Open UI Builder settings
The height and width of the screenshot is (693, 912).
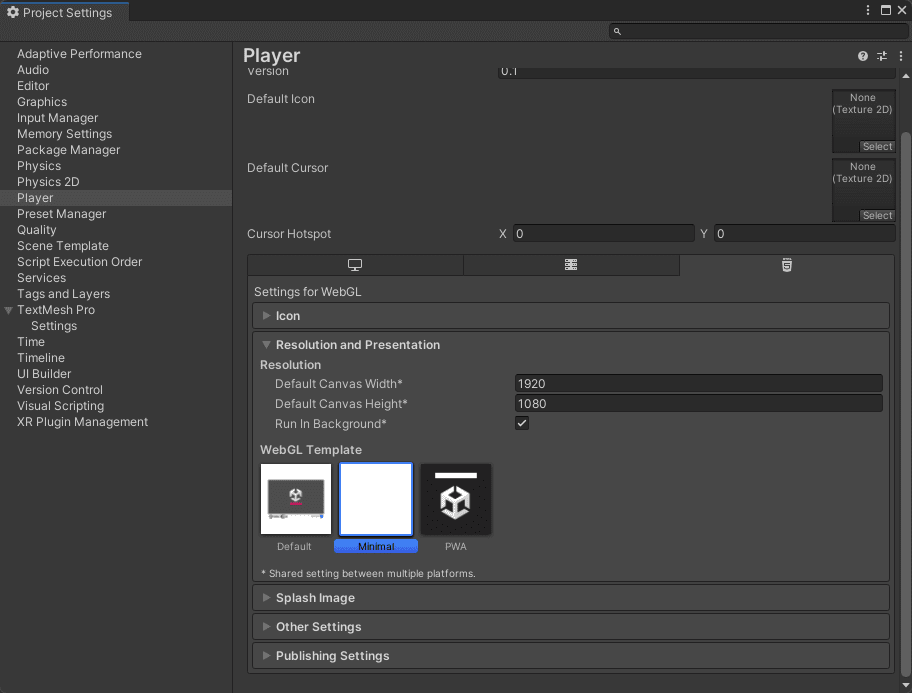[x=44, y=374]
